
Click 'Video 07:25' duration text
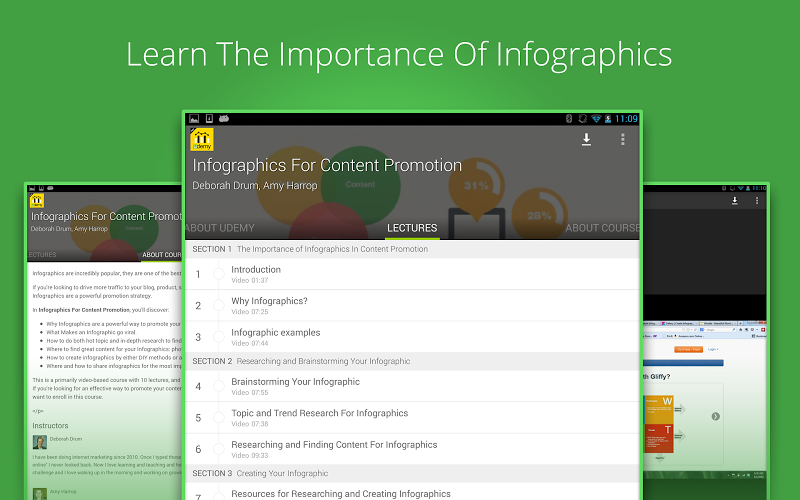[249, 312]
